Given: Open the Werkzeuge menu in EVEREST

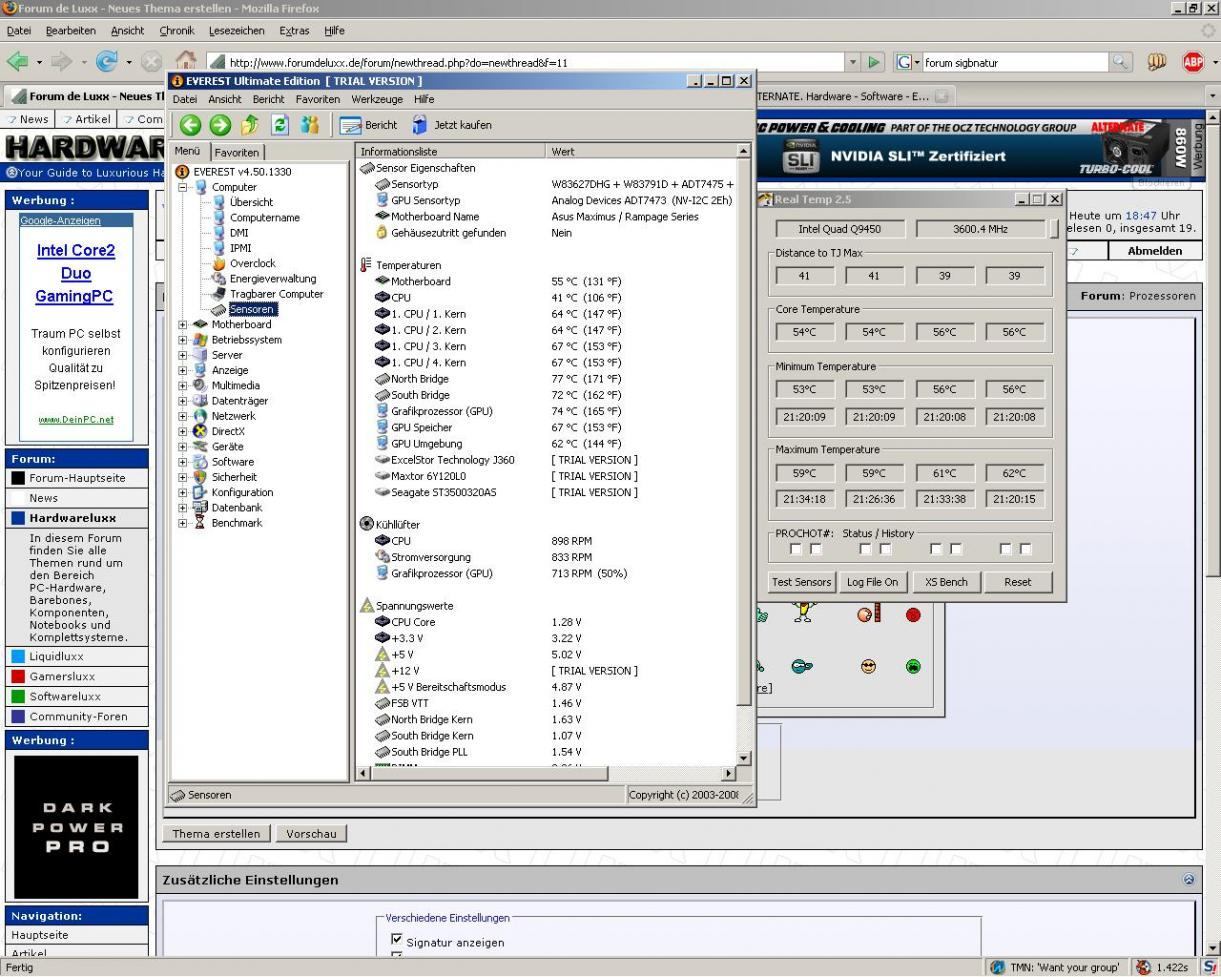Looking at the screenshot, I should click(377, 99).
